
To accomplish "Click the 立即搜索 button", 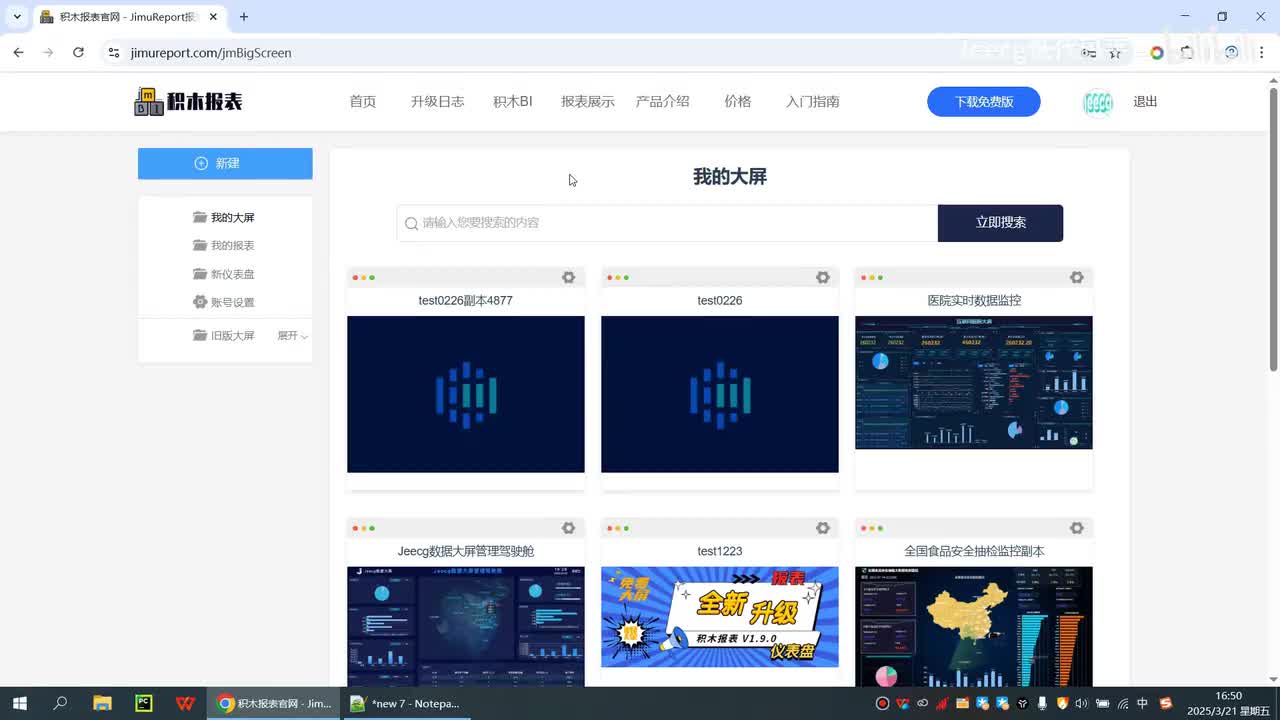I will (1000, 223).
